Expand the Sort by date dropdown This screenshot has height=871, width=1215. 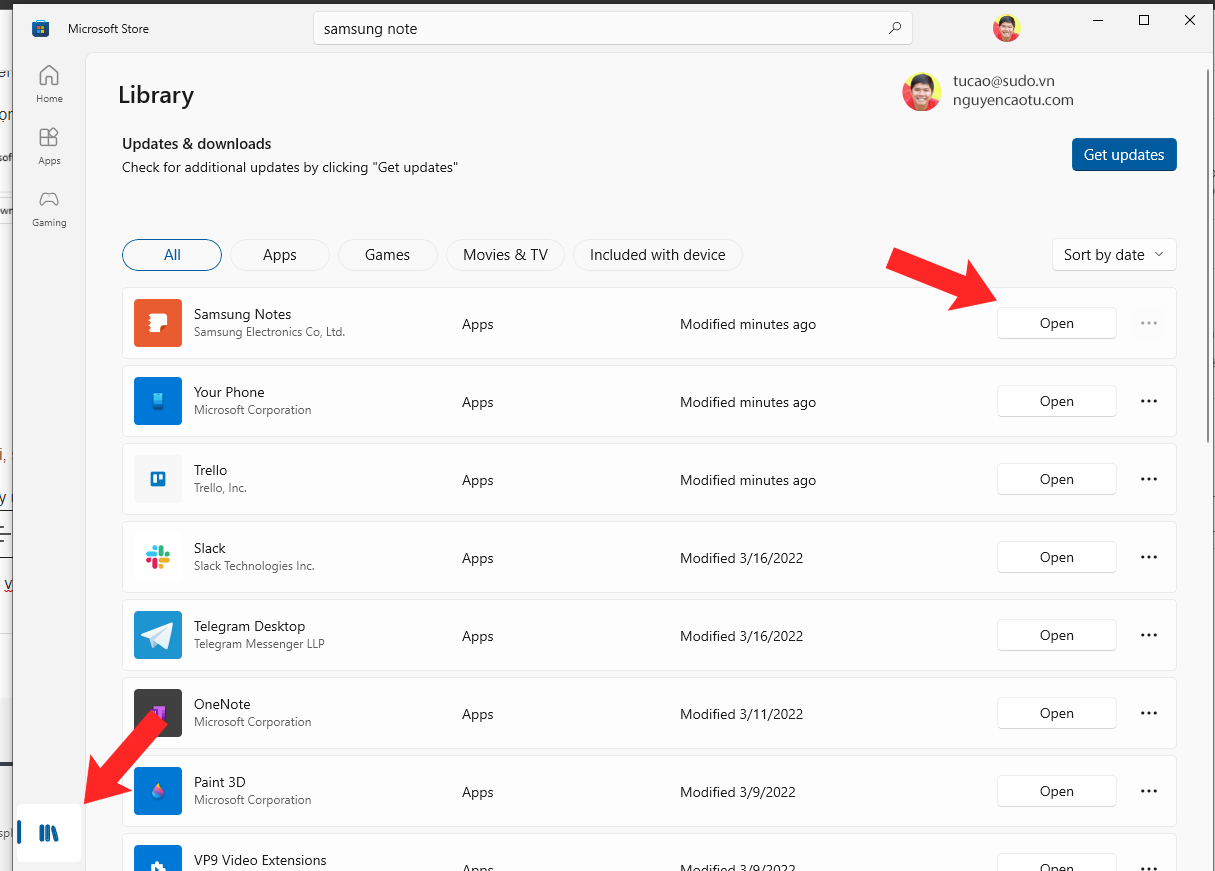tap(1113, 255)
